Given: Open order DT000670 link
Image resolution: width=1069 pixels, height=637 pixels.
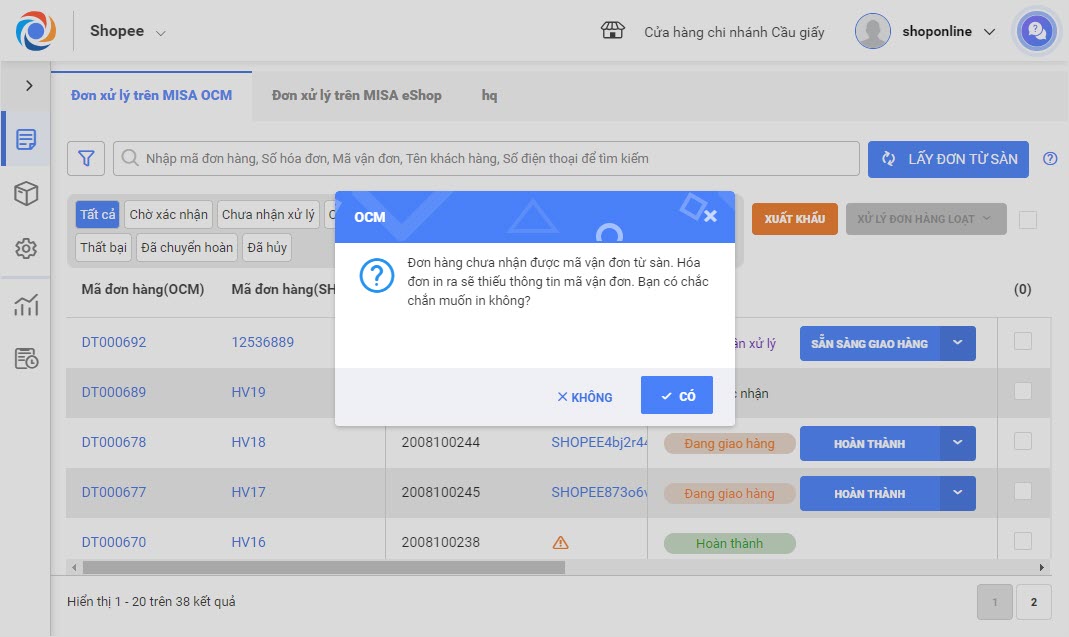Looking at the screenshot, I should 114,542.
